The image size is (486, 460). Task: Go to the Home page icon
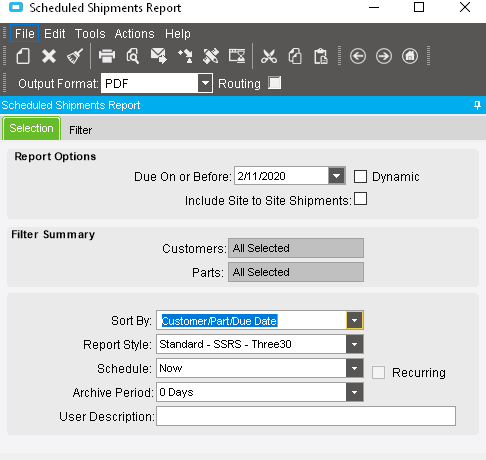pyautogui.click(x=410, y=56)
